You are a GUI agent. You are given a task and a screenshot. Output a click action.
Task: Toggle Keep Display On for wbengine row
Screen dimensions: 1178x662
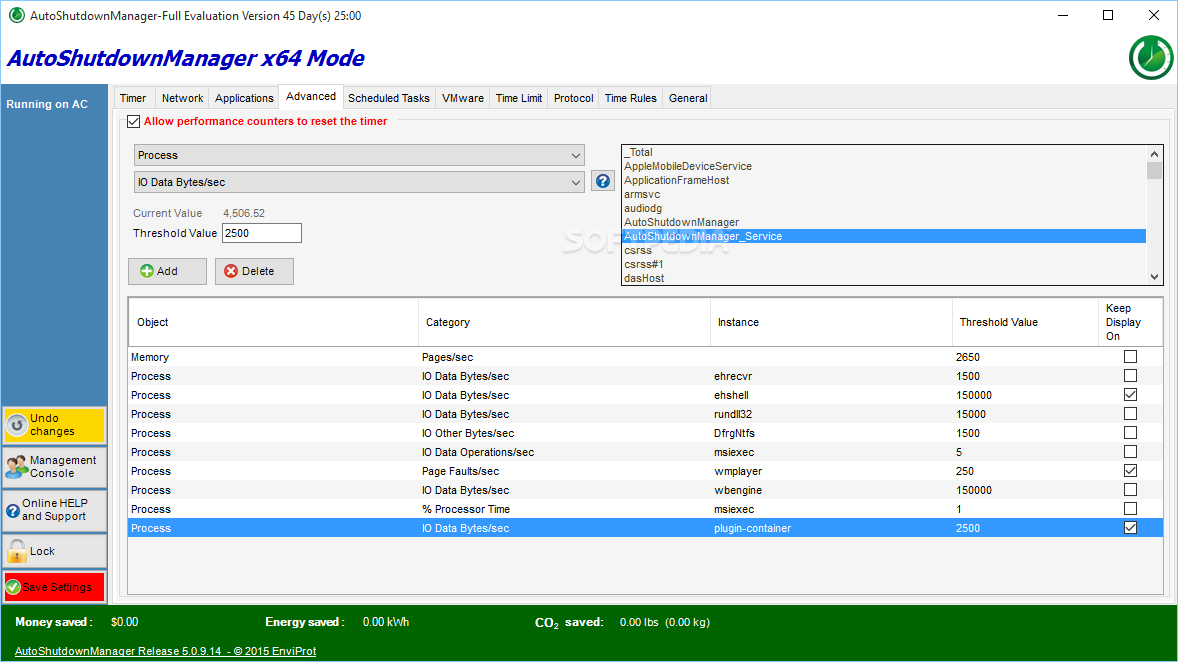pos(1130,490)
